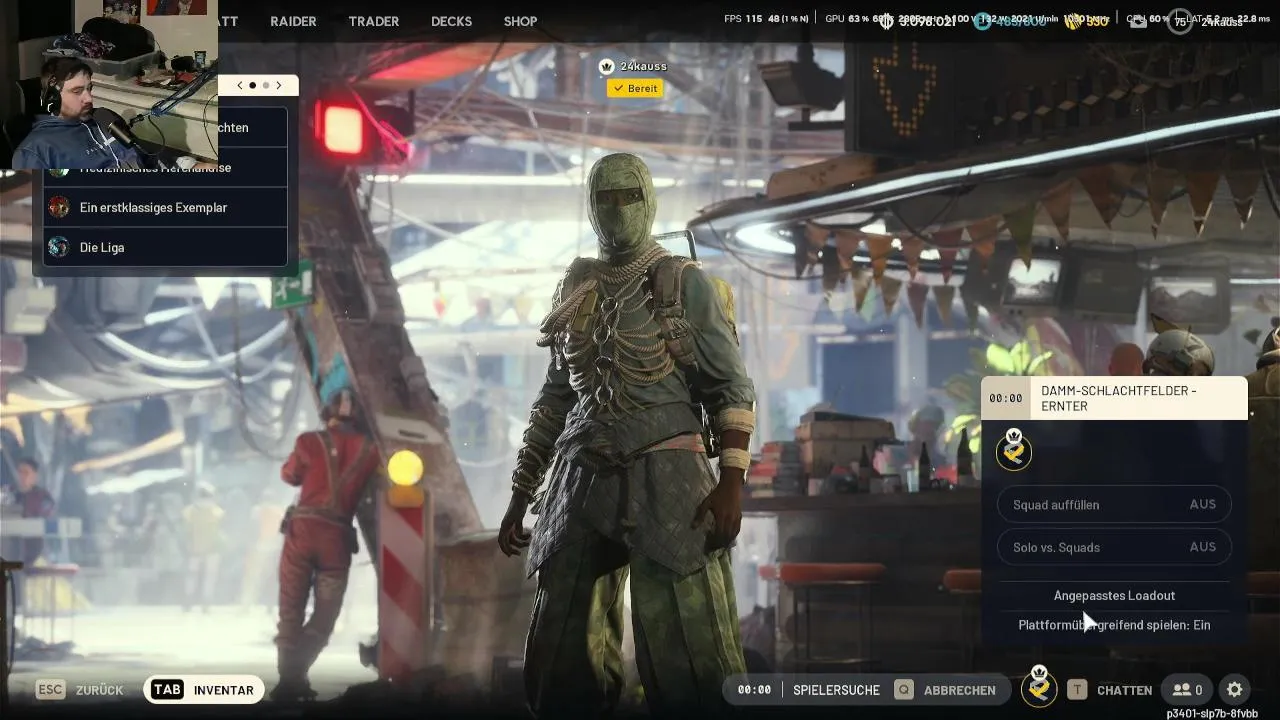Click the teal currency icon in top bar
1280x720 pixels.
[x=983, y=21]
